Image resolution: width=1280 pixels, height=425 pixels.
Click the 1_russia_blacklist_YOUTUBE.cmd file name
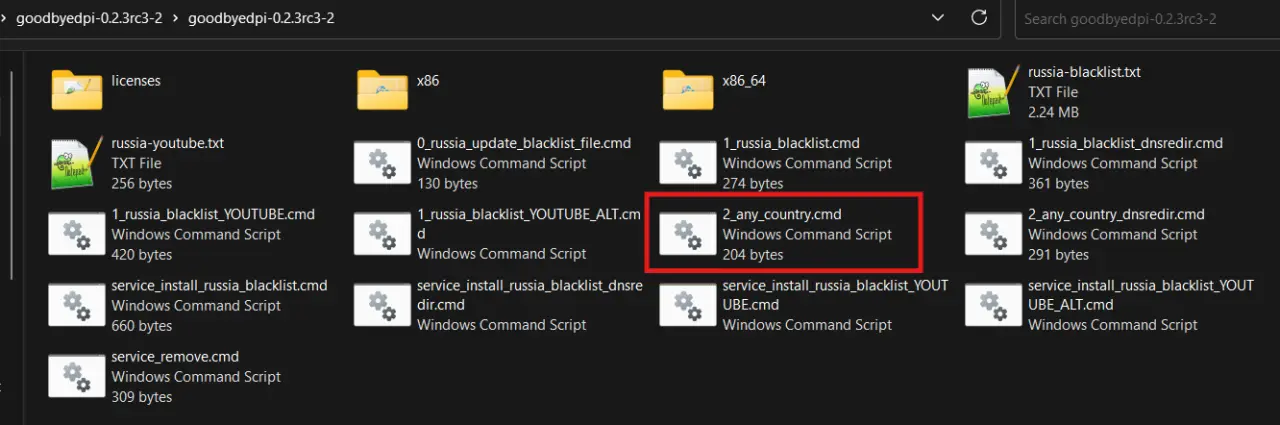point(214,214)
